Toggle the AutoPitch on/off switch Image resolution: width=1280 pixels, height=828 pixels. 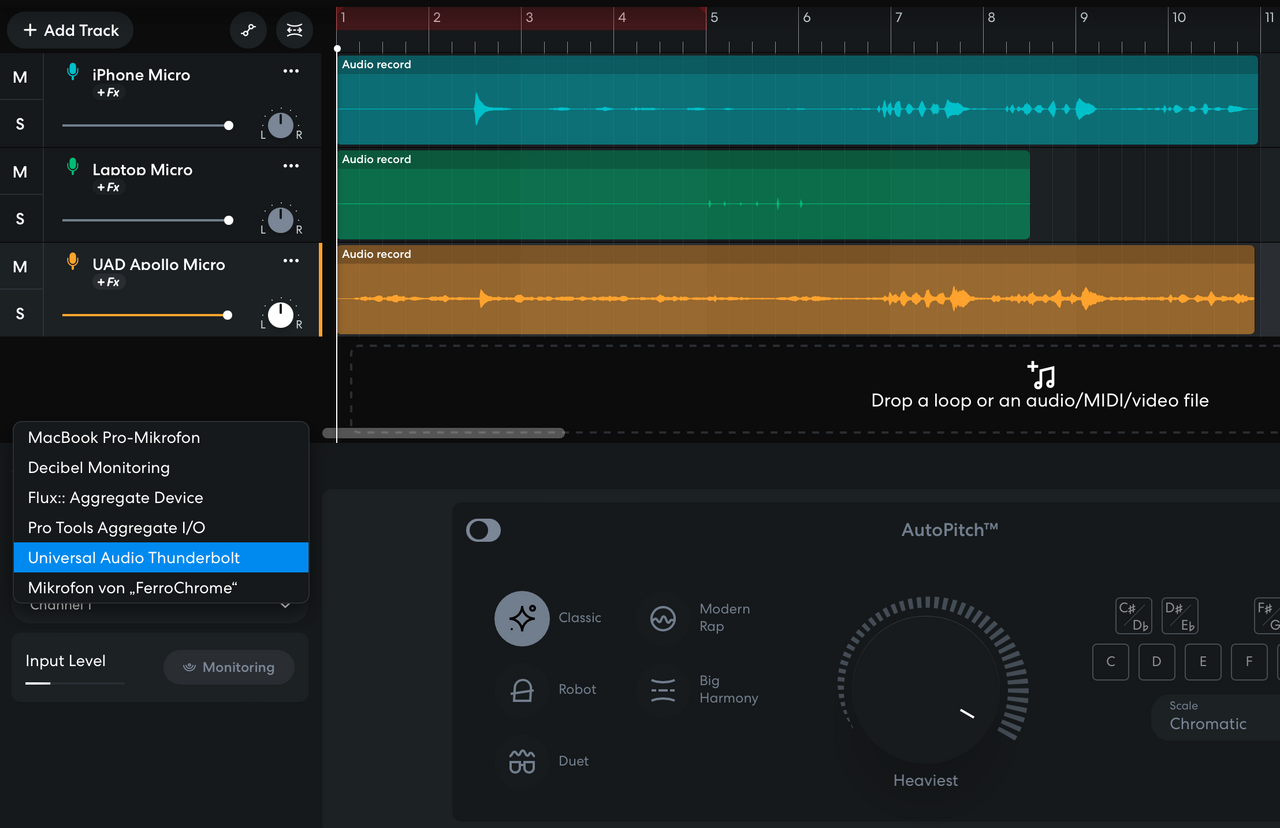(483, 530)
